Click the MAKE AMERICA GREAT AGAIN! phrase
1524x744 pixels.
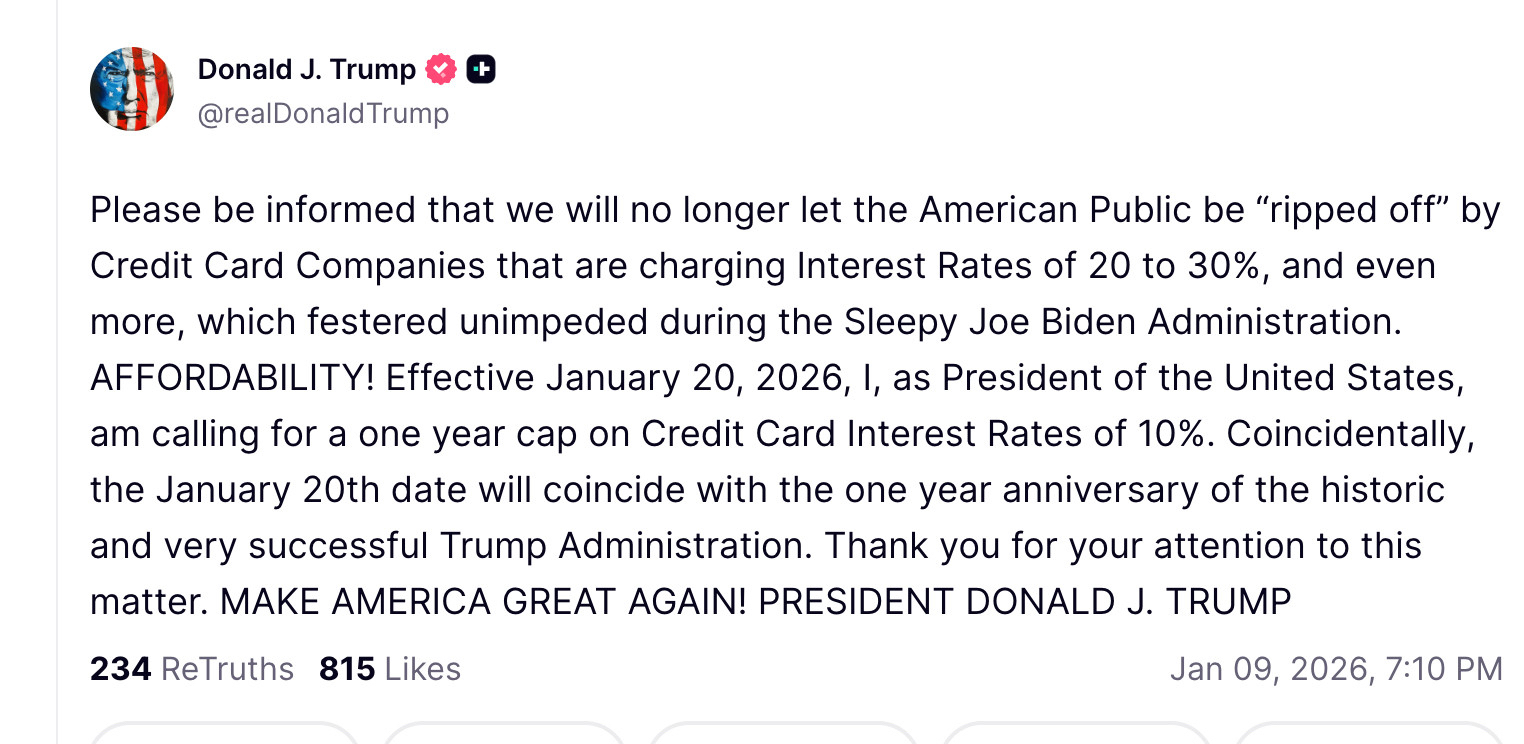(482, 602)
